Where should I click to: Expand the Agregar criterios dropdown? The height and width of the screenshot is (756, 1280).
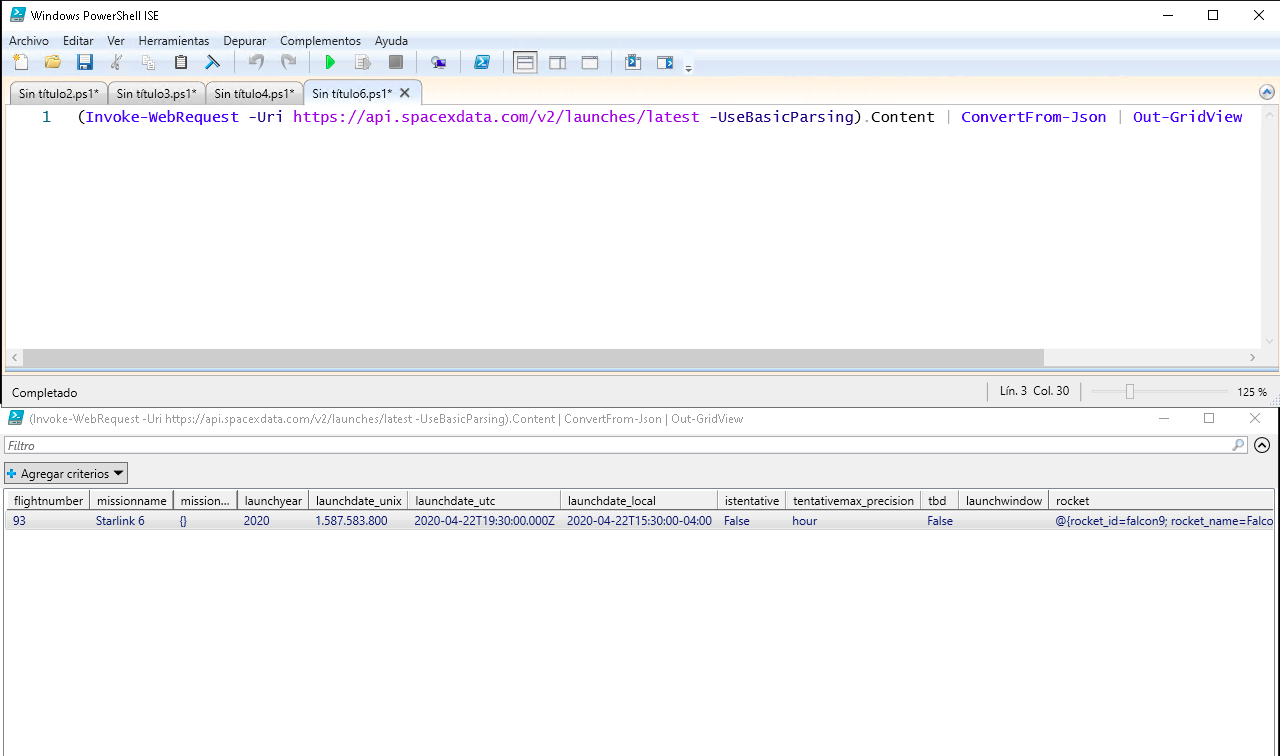coord(66,473)
